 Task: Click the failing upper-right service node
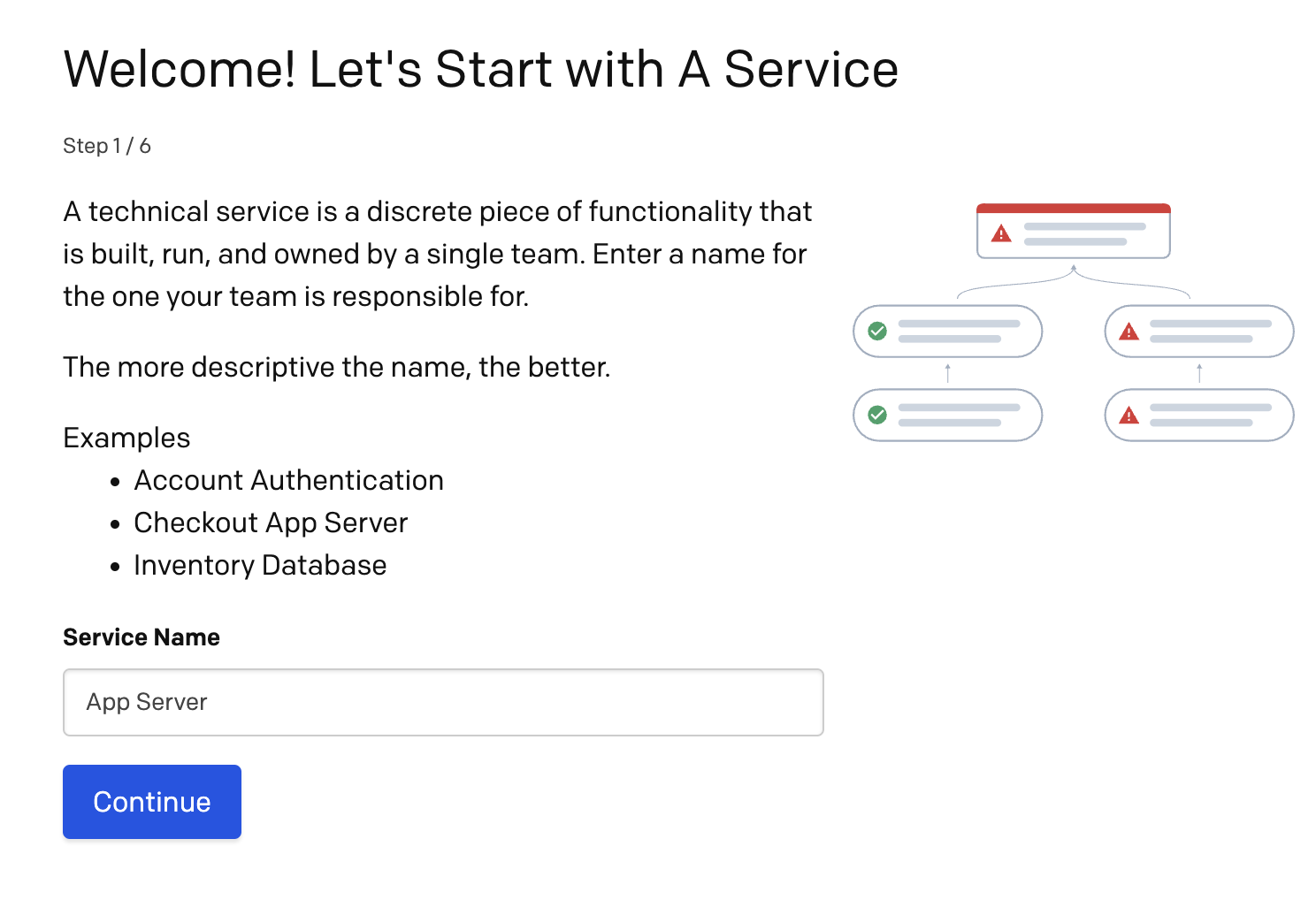point(1198,332)
